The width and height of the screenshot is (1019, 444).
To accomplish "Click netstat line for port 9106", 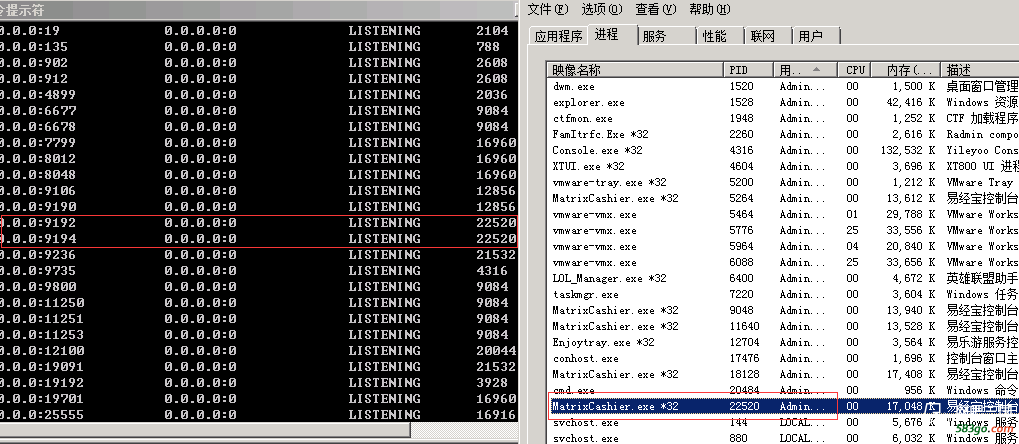I will pyautogui.click(x=259, y=191).
